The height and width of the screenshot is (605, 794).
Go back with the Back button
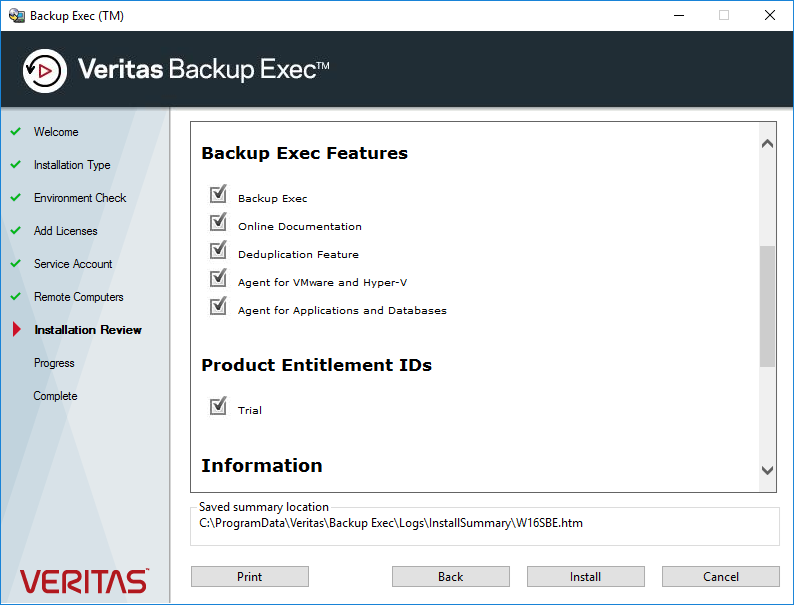(x=451, y=577)
